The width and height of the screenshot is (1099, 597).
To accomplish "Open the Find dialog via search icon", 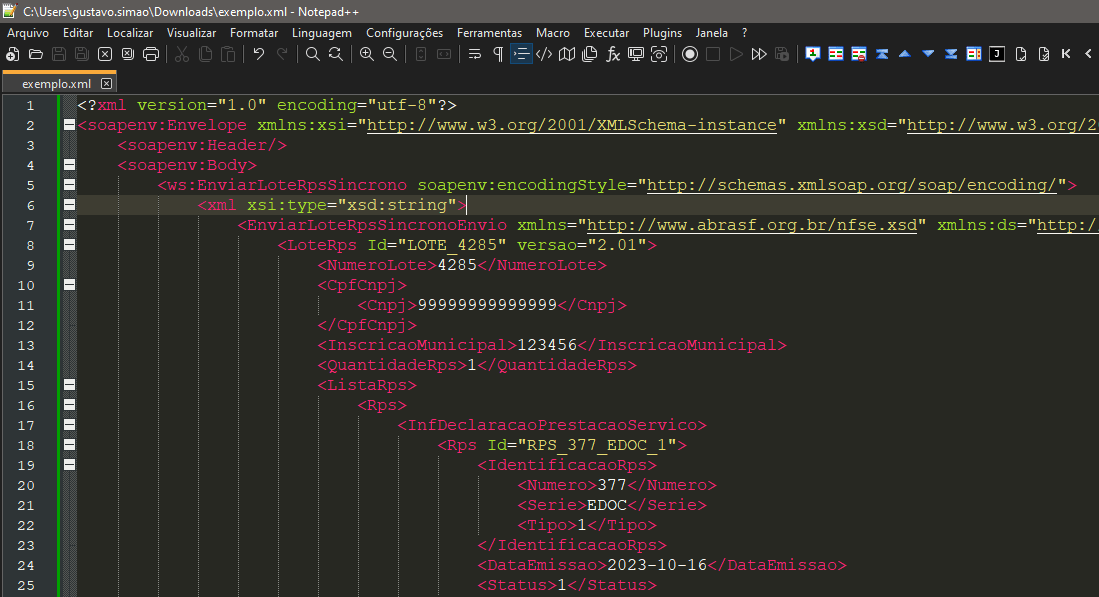I will click(x=313, y=55).
